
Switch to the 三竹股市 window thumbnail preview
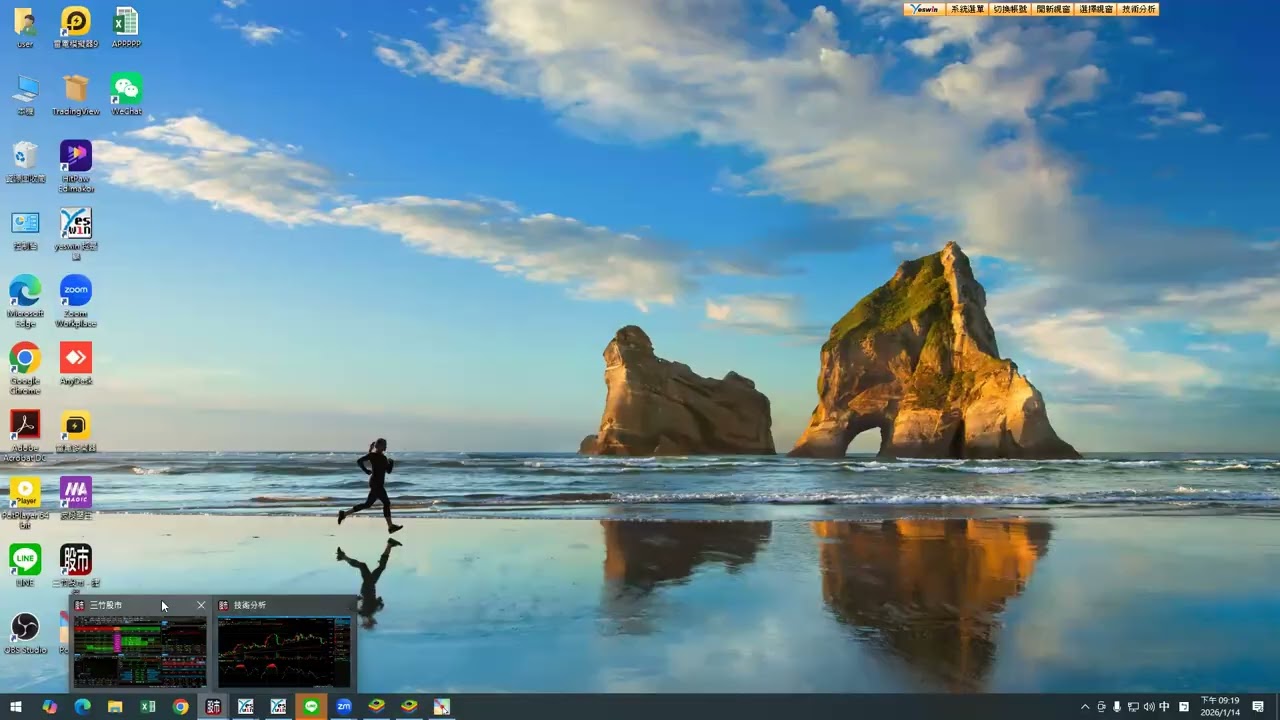(x=140, y=651)
